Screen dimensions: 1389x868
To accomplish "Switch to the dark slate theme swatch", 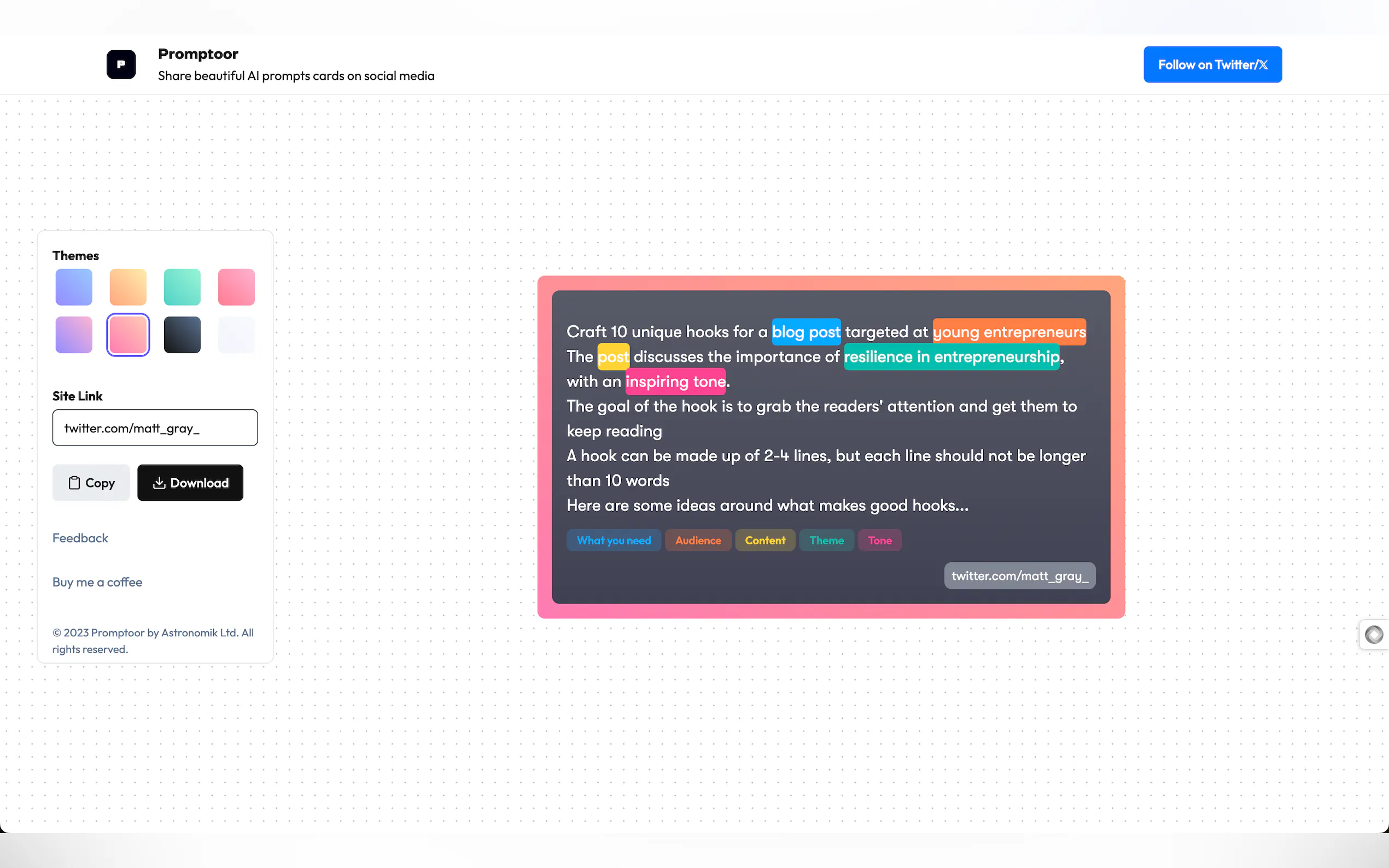I will [182, 335].
